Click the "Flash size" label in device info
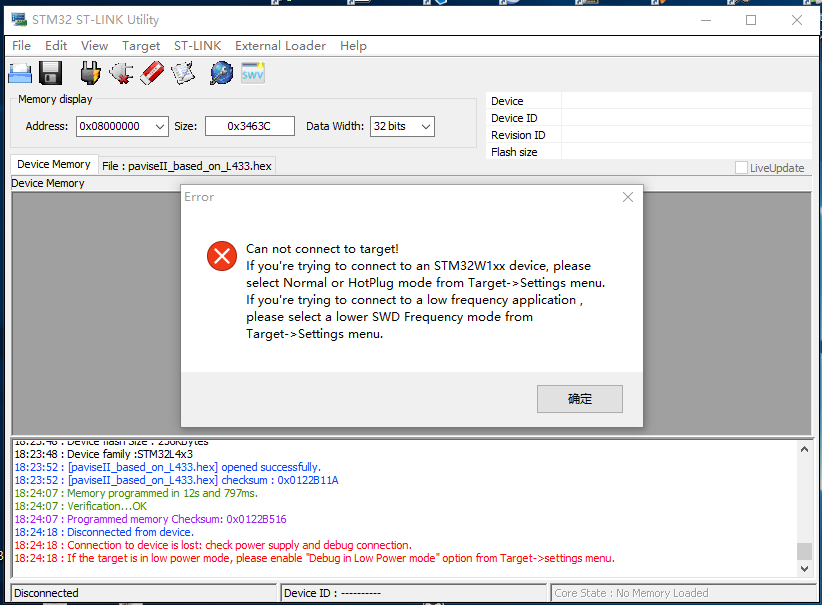 (514, 152)
